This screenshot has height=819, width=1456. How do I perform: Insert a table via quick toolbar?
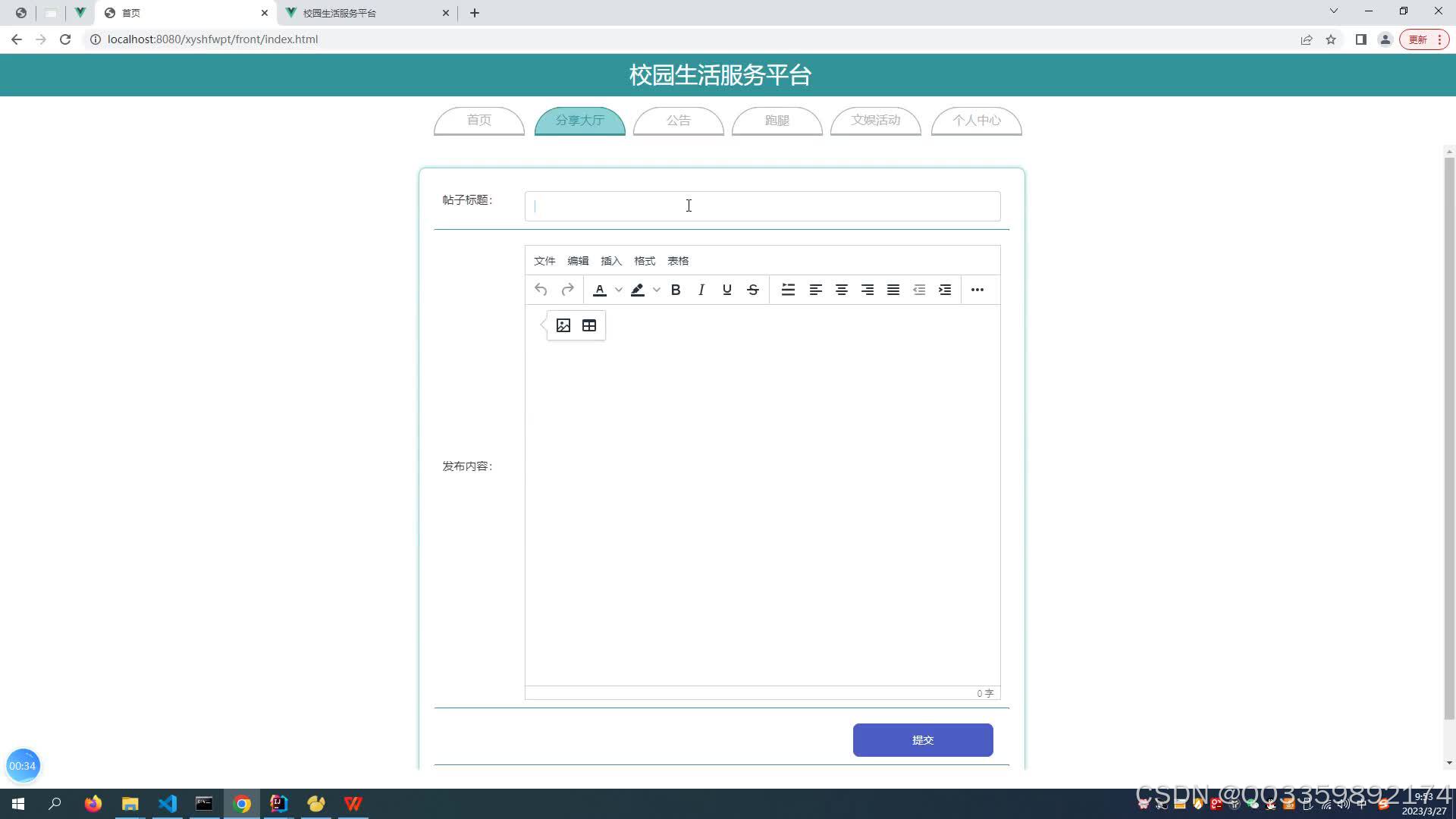[589, 325]
